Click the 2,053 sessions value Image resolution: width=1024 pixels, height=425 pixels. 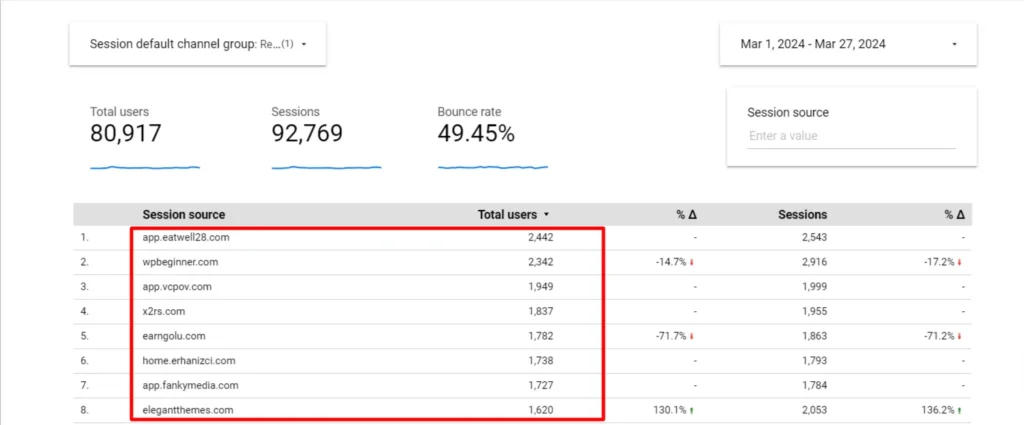(x=814, y=410)
